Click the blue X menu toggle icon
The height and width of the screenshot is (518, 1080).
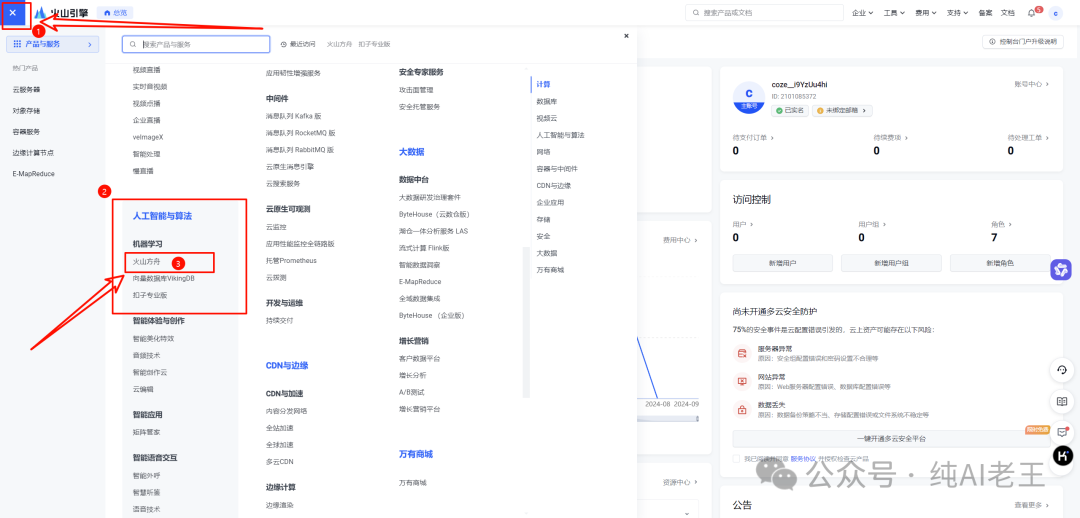(x=12, y=12)
